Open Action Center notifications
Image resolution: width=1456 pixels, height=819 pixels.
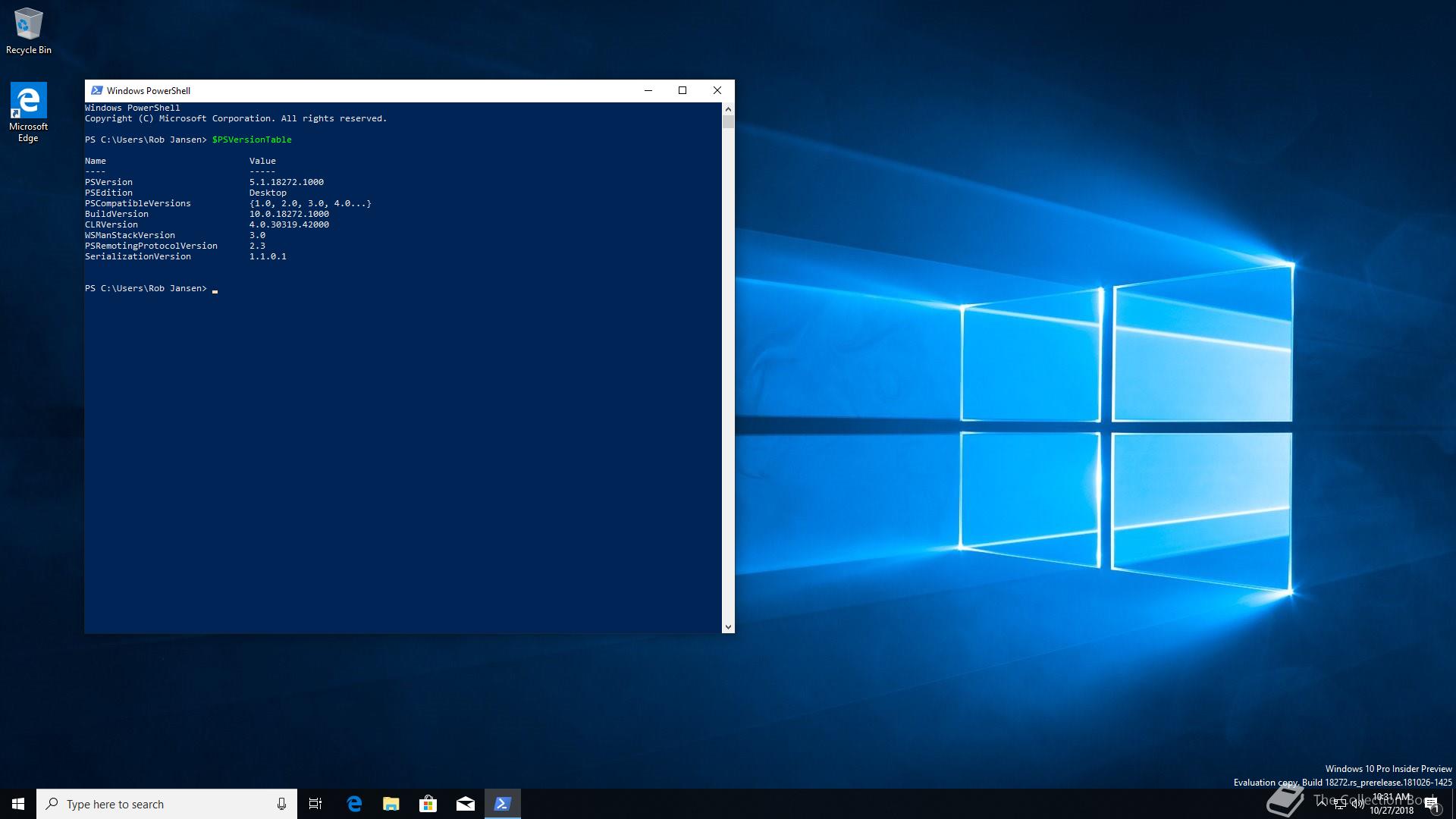pos(1432,804)
